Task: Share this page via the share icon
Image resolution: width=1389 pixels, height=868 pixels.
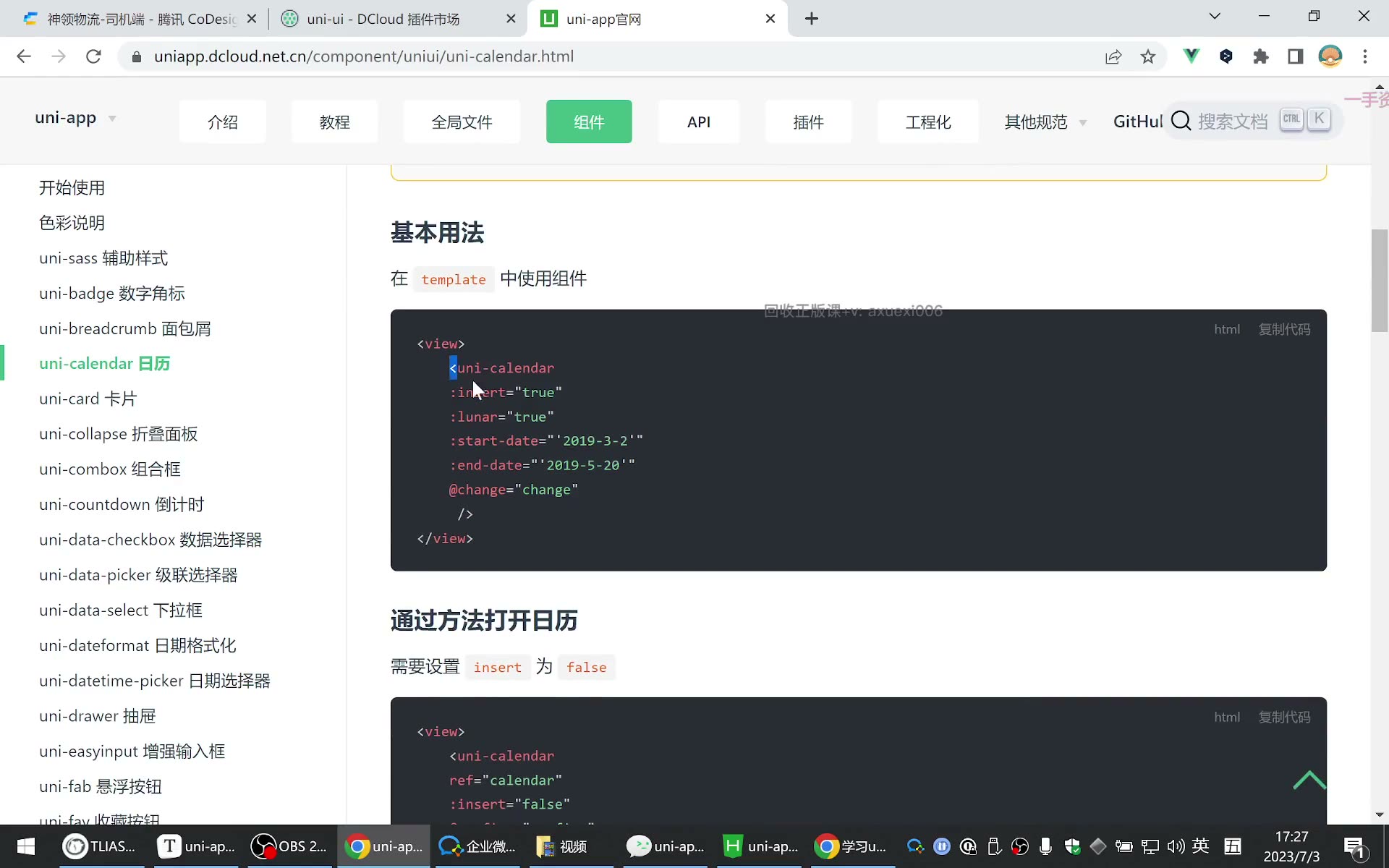Action: tap(1113, 56)
